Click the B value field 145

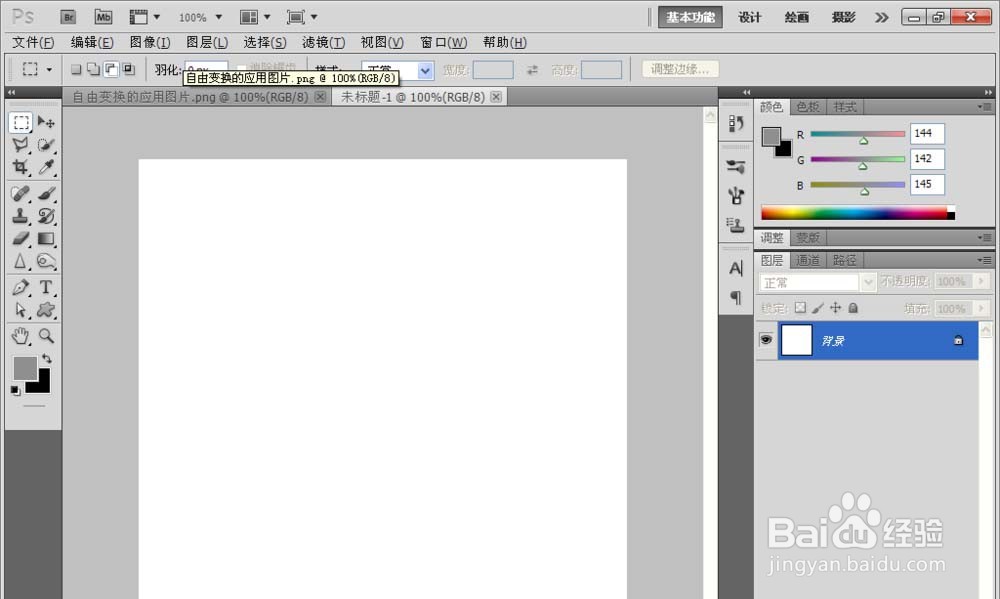click(927, 184)
